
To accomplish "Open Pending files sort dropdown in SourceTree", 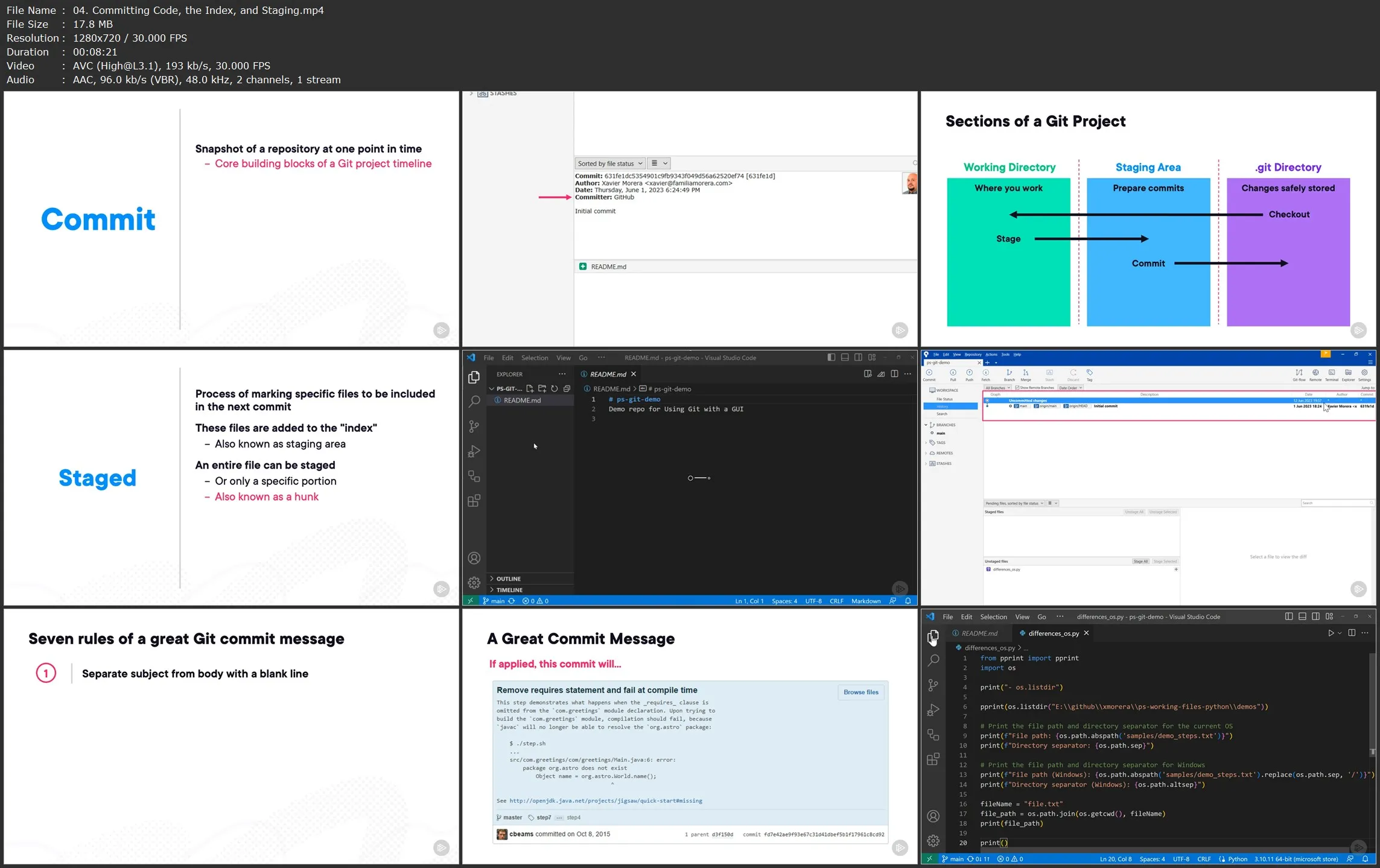I will pyautogui.click(x=1014, y=503).
